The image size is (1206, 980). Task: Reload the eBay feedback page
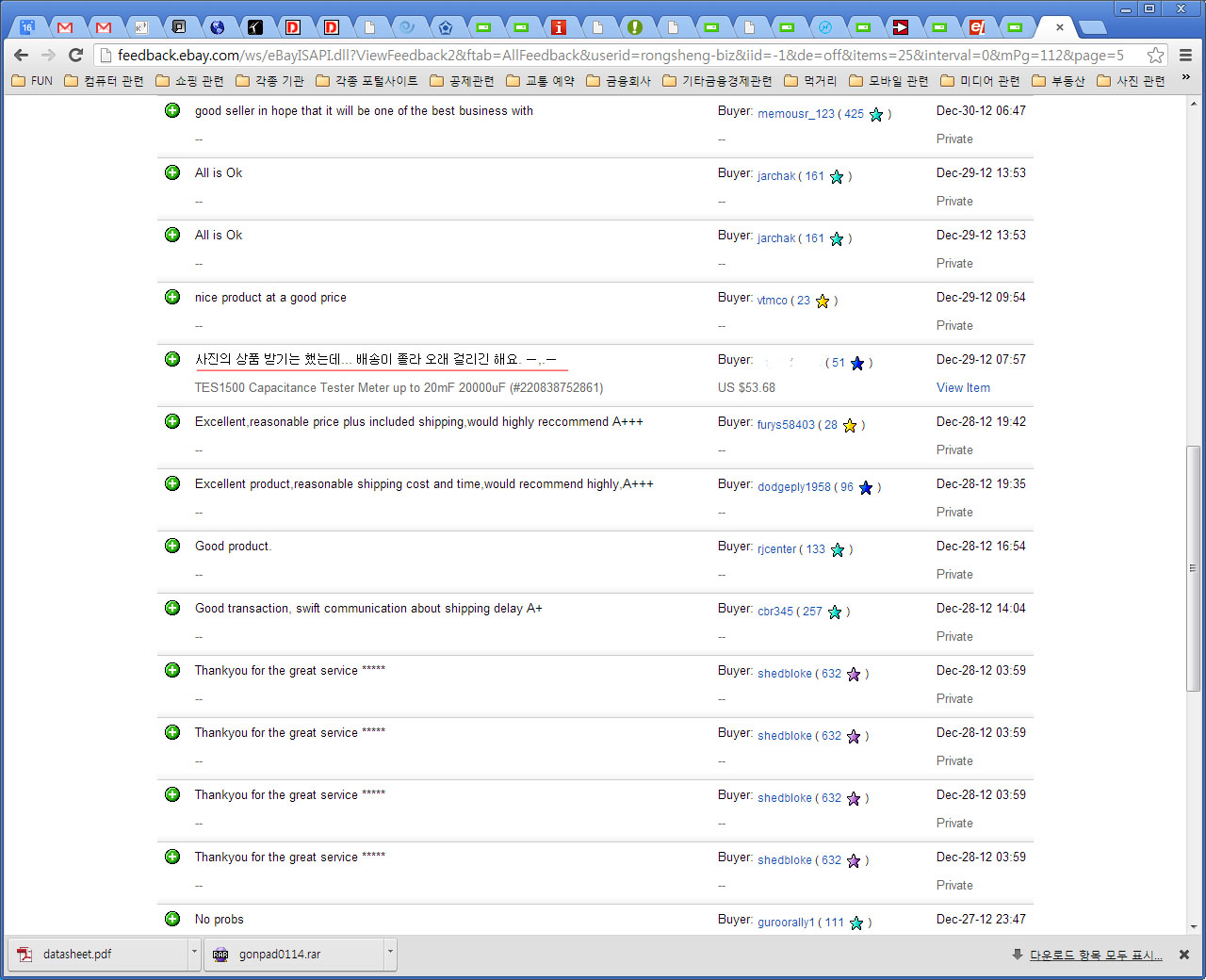pyautogui.click(x=76, y=55)
